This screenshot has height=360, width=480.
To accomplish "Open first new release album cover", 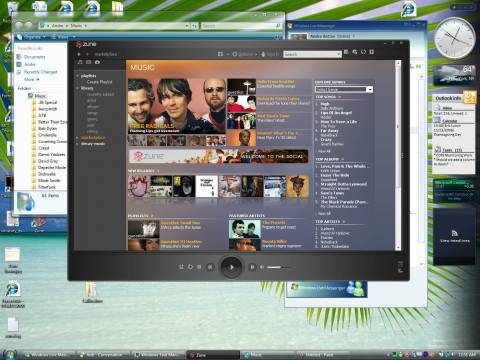I will [x=139, y=186].
